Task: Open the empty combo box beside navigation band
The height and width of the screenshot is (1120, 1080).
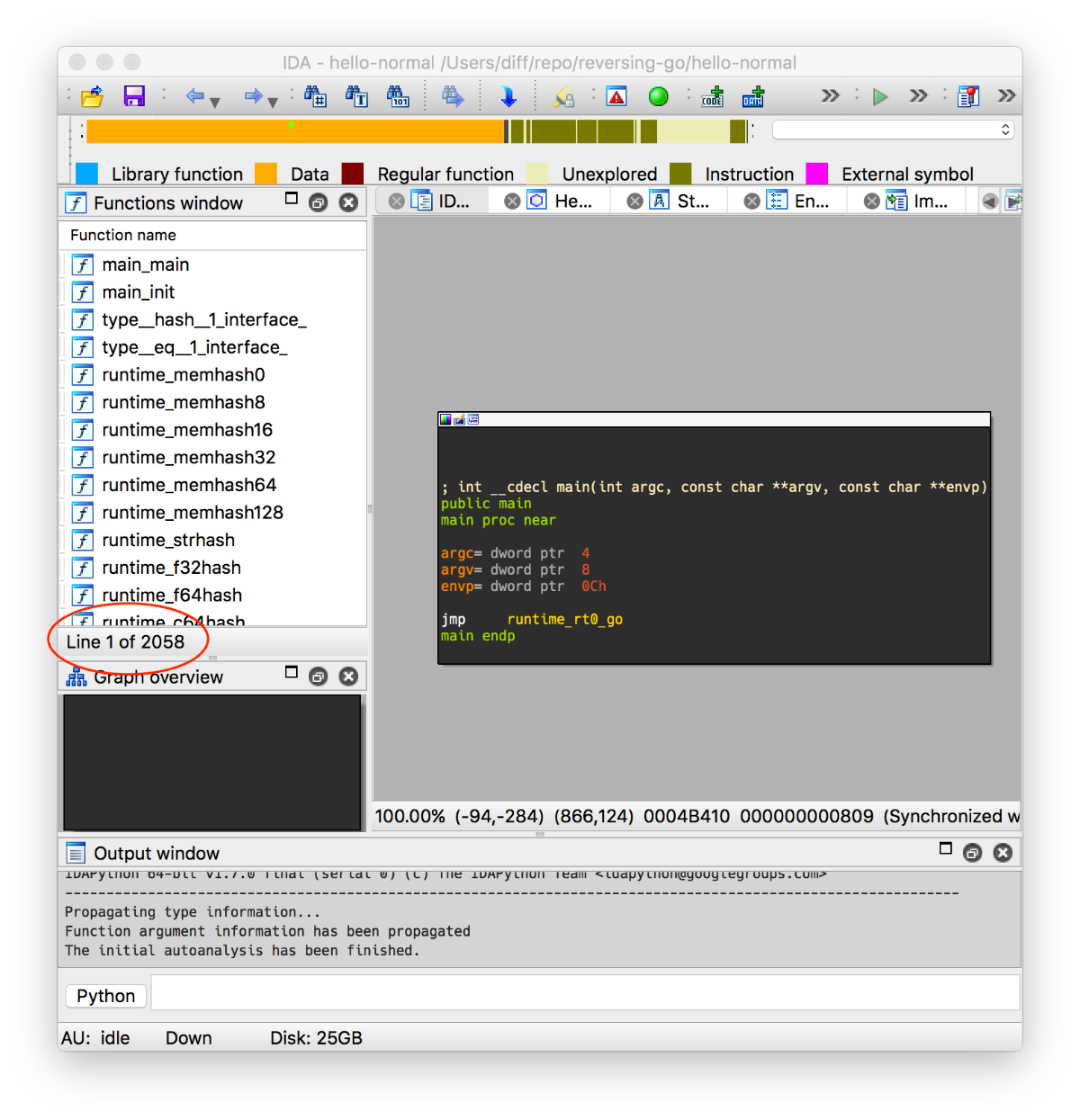Action: coord(894,130)
